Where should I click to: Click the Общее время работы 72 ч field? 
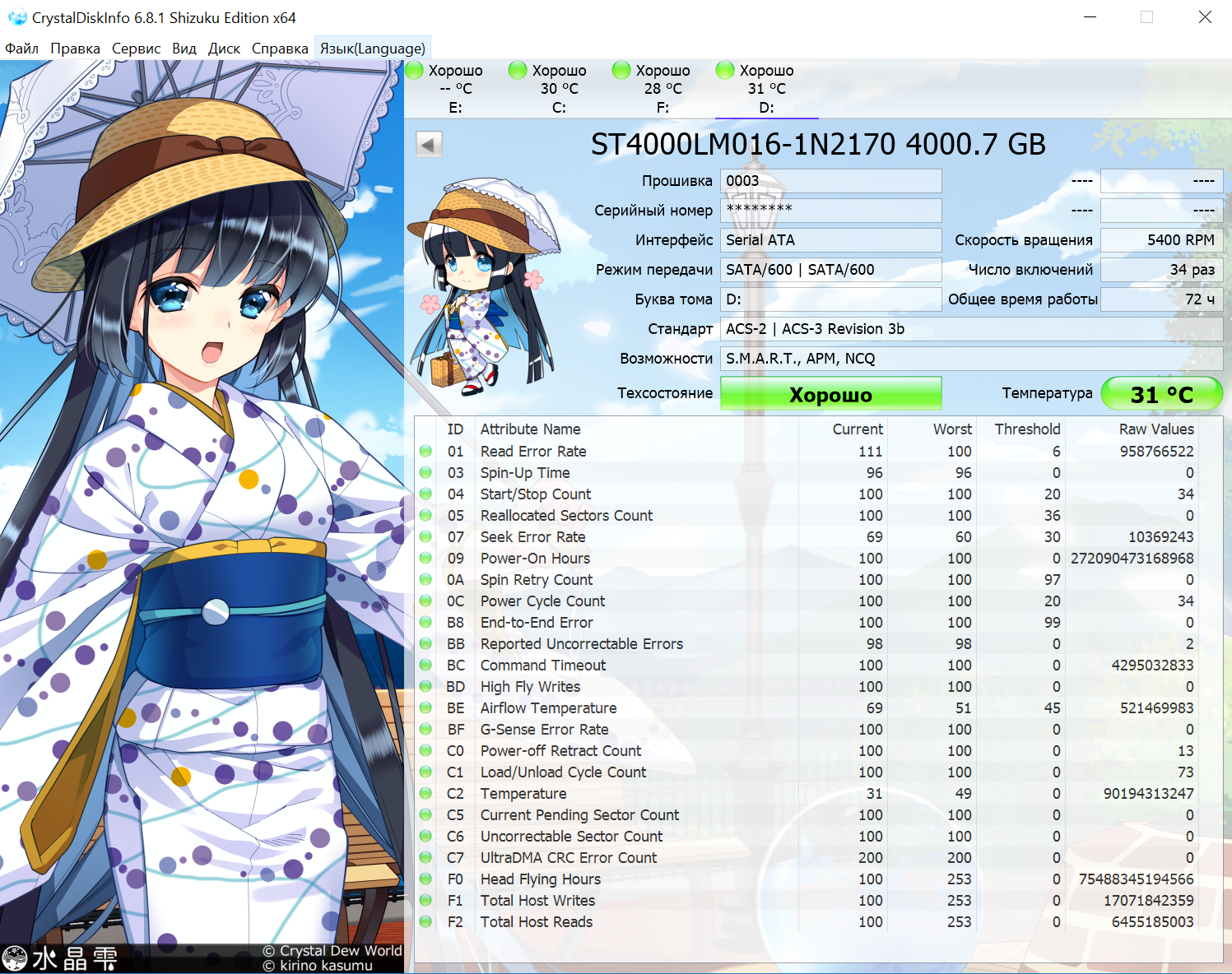(1162, 299)
